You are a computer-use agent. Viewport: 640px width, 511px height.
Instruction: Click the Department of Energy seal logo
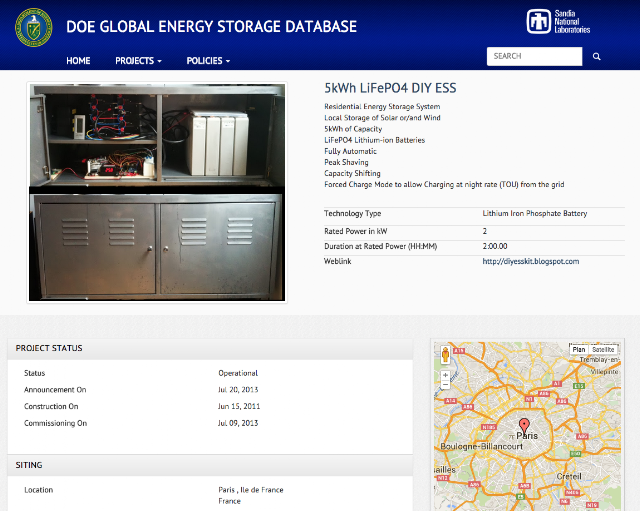[33, 27]
